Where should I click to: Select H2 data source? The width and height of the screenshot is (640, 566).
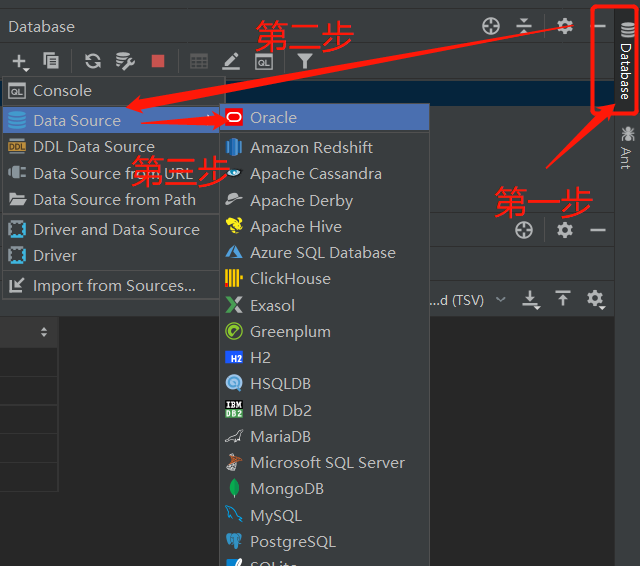coord(324,358)
